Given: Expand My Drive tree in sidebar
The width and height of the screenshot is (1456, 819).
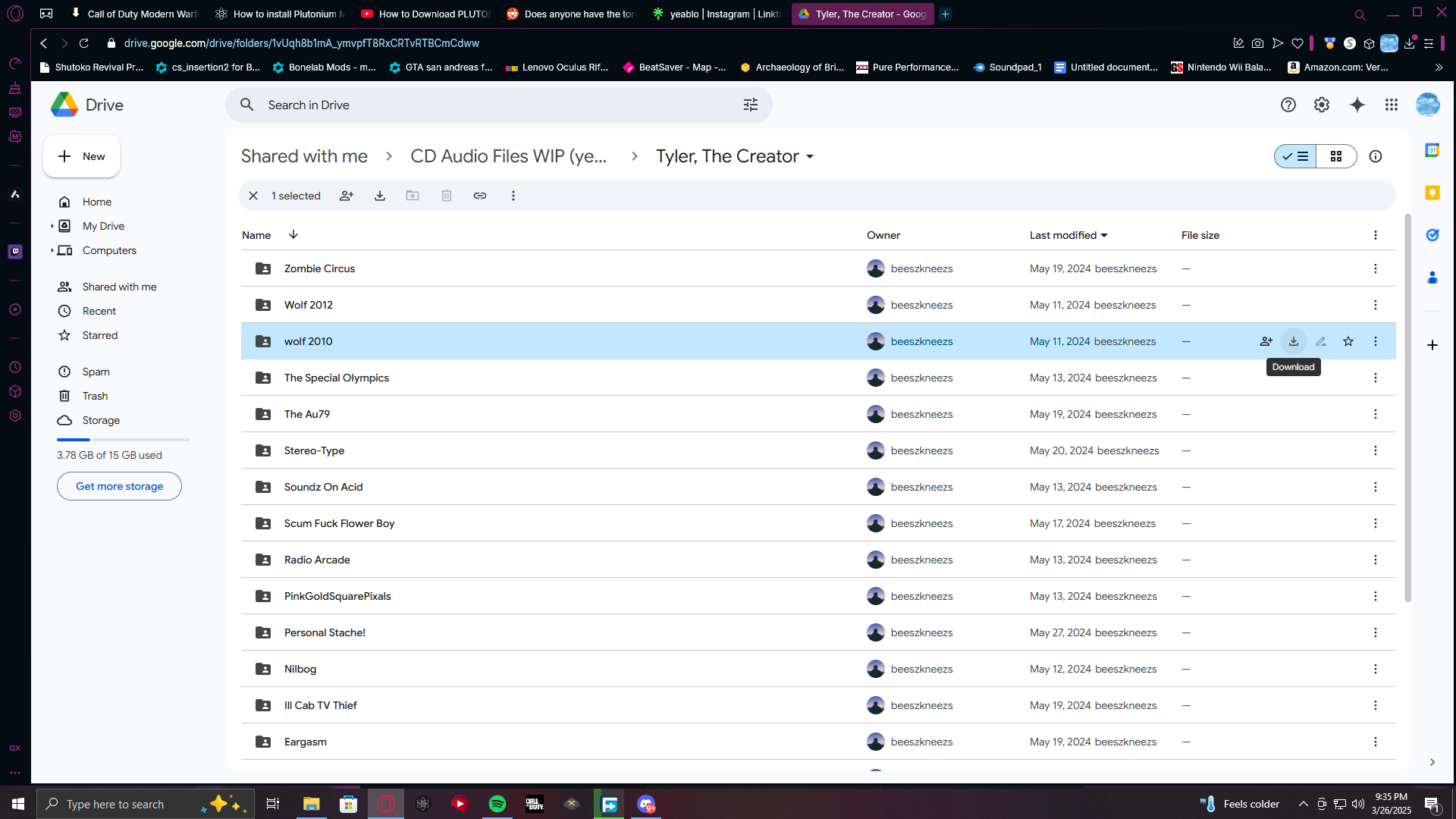Looking at the screenshot, I should point(52,226).
